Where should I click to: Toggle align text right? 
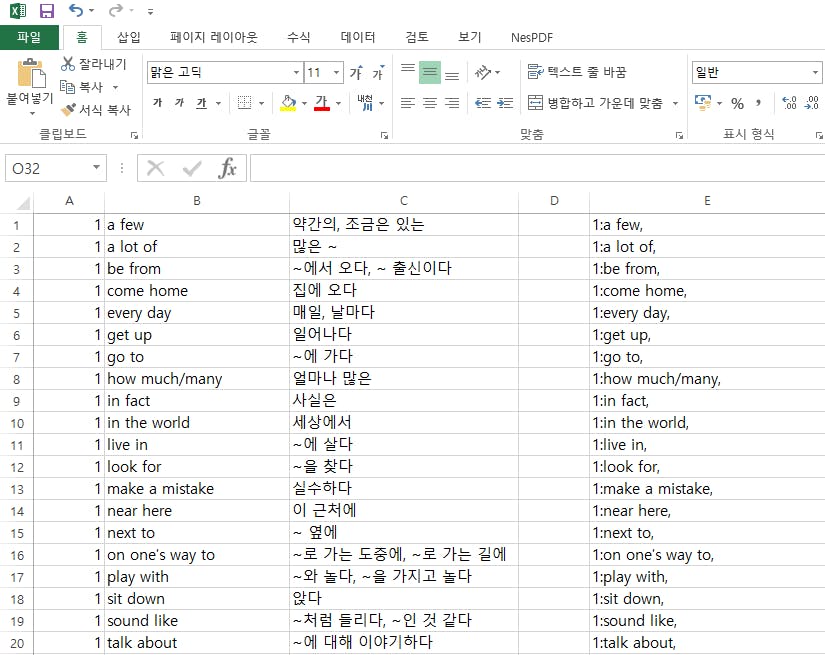(x=452, y=103)
